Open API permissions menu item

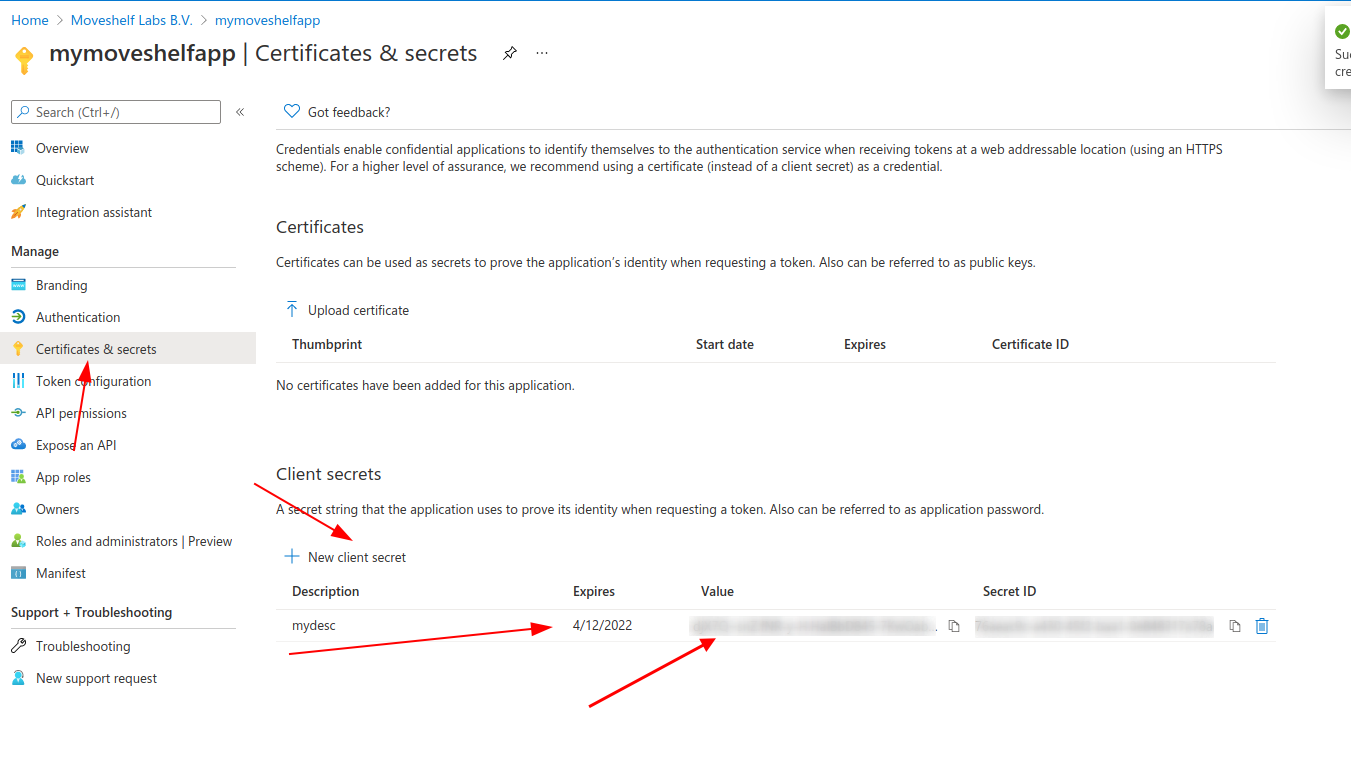click(81, 413)
